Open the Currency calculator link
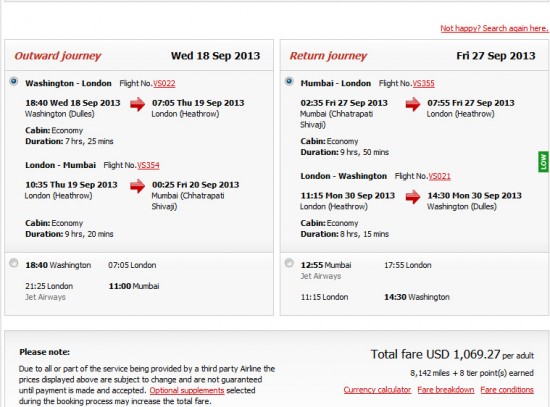Image resolution: width=550 pixels, height=407 pixels. [x=377, y=390]
